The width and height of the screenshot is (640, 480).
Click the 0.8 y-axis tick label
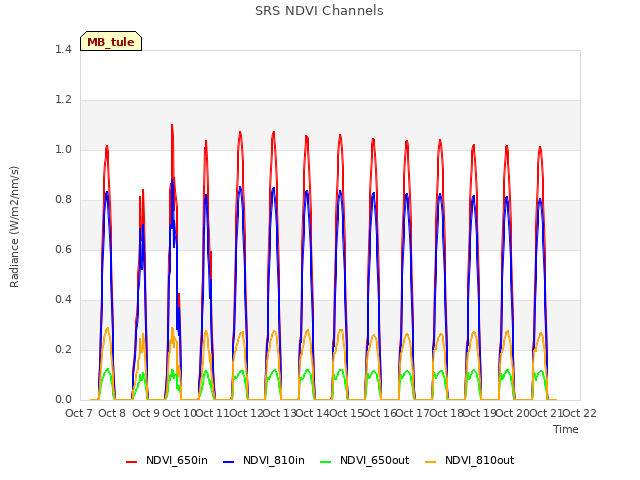tap(63, 200)
